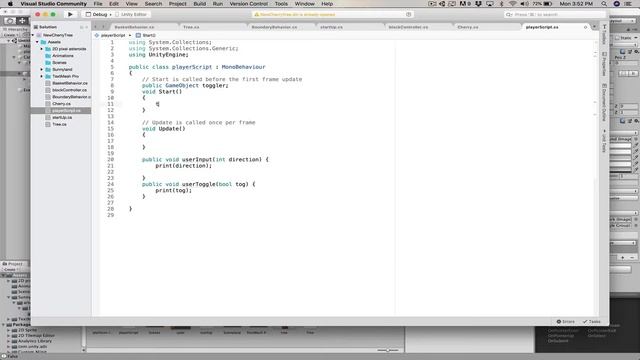Close the Solution pad
Screen dimensions: 640x360
pos(87,27)
